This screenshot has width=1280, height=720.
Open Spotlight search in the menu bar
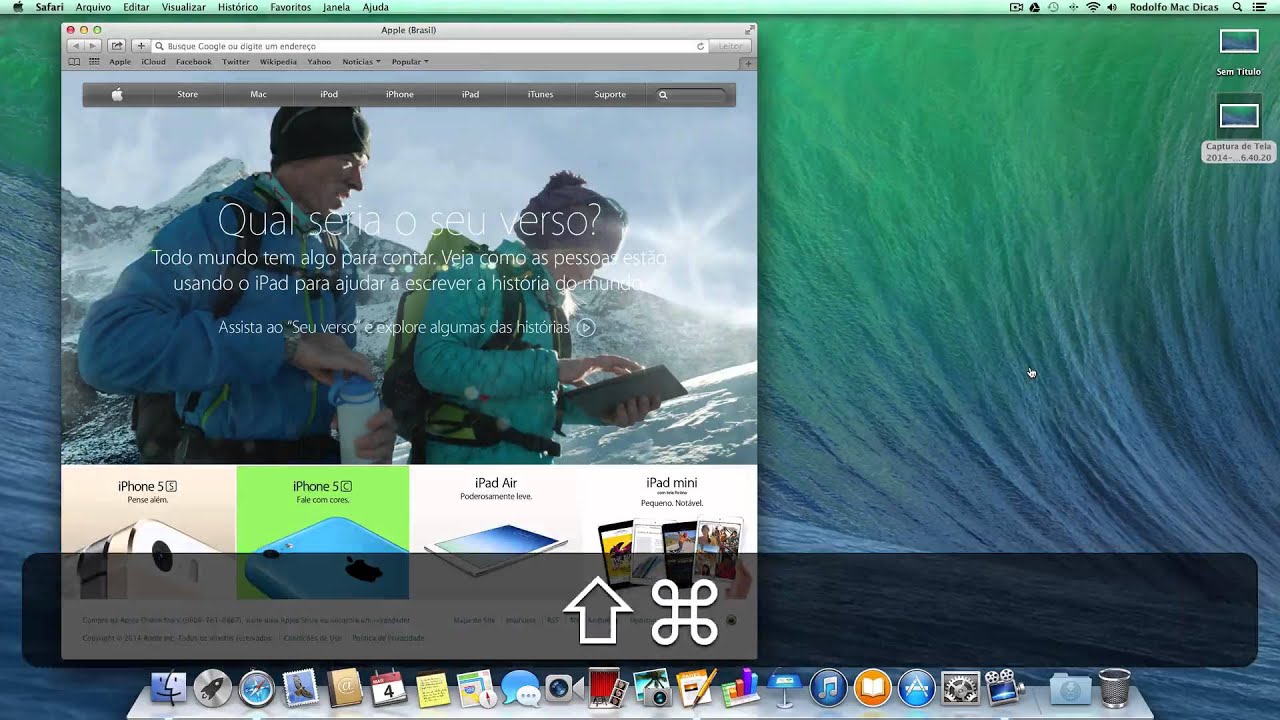tap(1237, 7)
